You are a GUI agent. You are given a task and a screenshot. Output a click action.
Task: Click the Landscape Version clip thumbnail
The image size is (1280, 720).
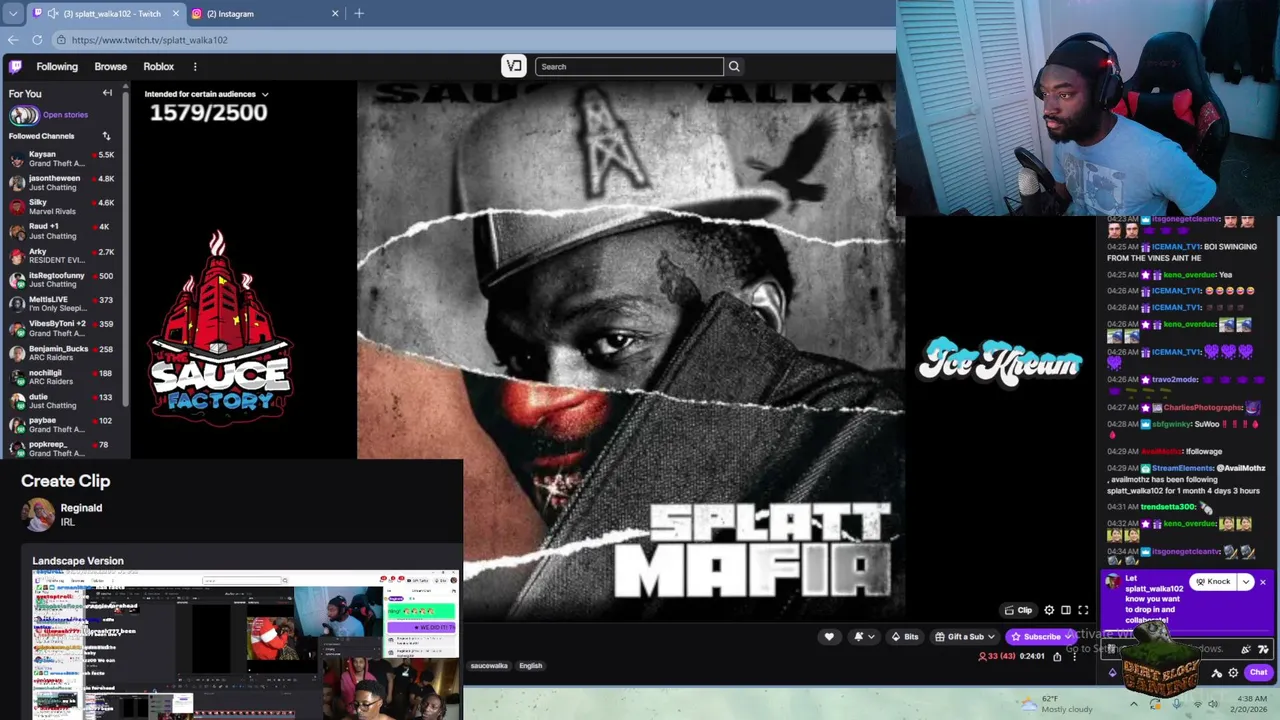[246, 645]
